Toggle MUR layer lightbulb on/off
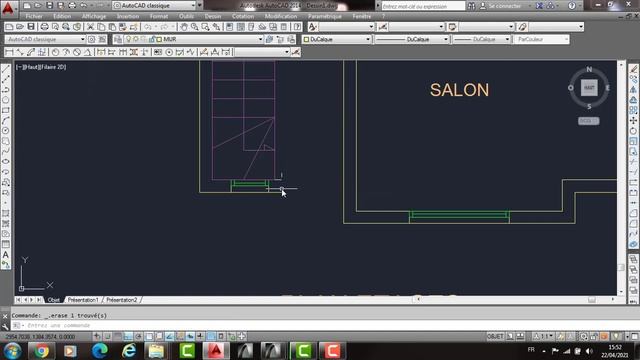The width and height of the screenshot is (640, 360). [x=129, y=39]
